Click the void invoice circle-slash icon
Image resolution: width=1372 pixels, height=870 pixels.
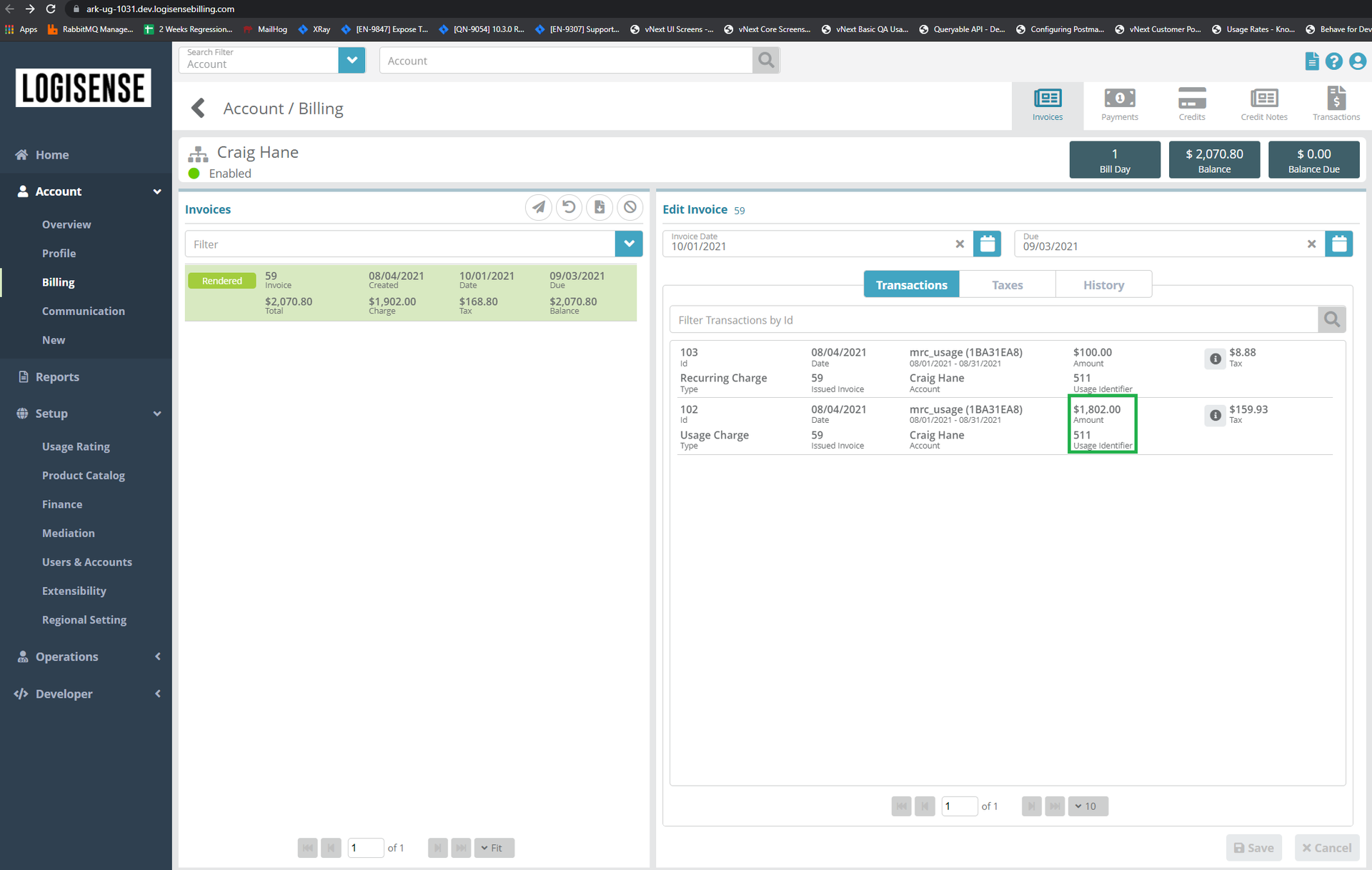(630, 207)
